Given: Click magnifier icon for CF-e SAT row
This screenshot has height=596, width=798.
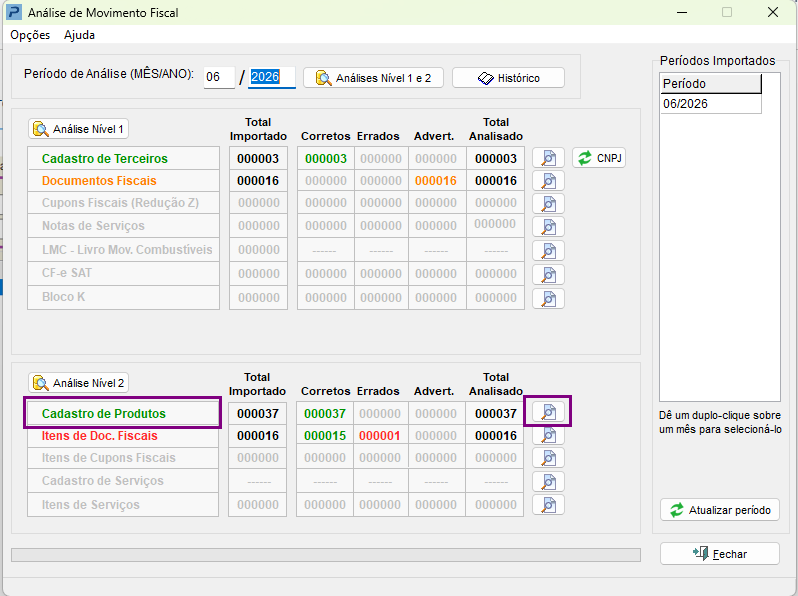Looking at the screenshot, I should [x=548, y=274].
